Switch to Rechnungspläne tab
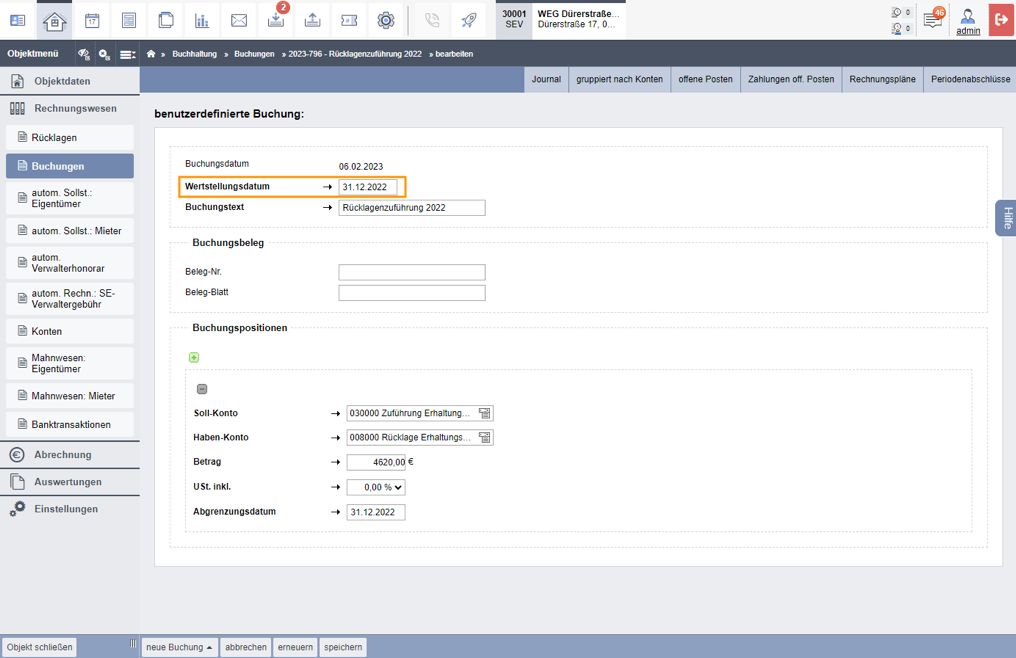The image size is (1016, 658). (x=883, y=79)
